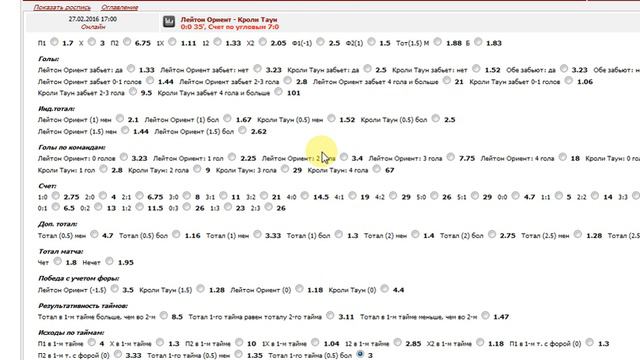Select Кроли Таун (0.5) бол at 2.5
This screenshot has width=640, height=360.
point(436,118)
